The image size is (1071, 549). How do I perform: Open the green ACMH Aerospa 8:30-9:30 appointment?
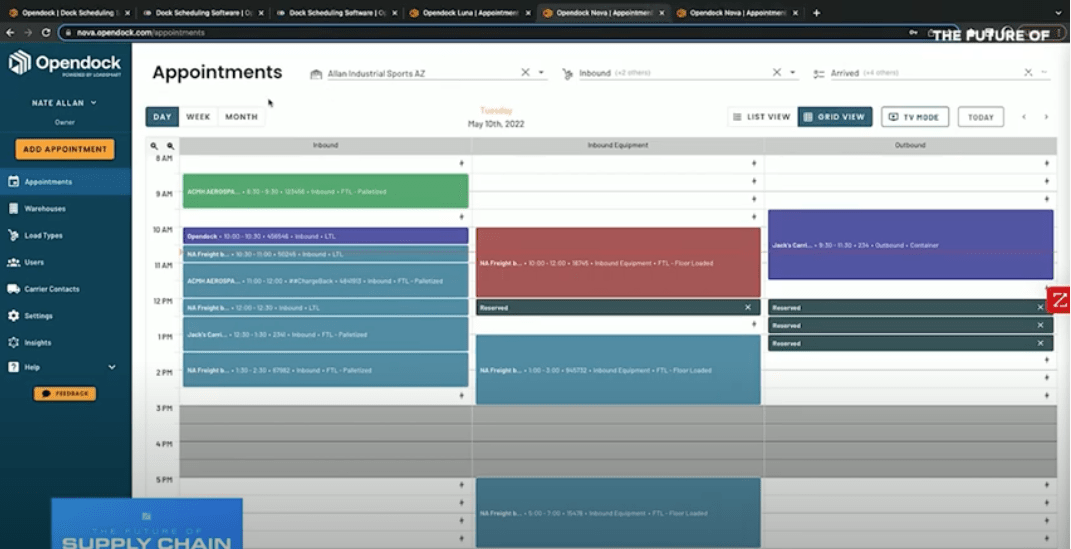pyautogui.click(x=325, y=191)
